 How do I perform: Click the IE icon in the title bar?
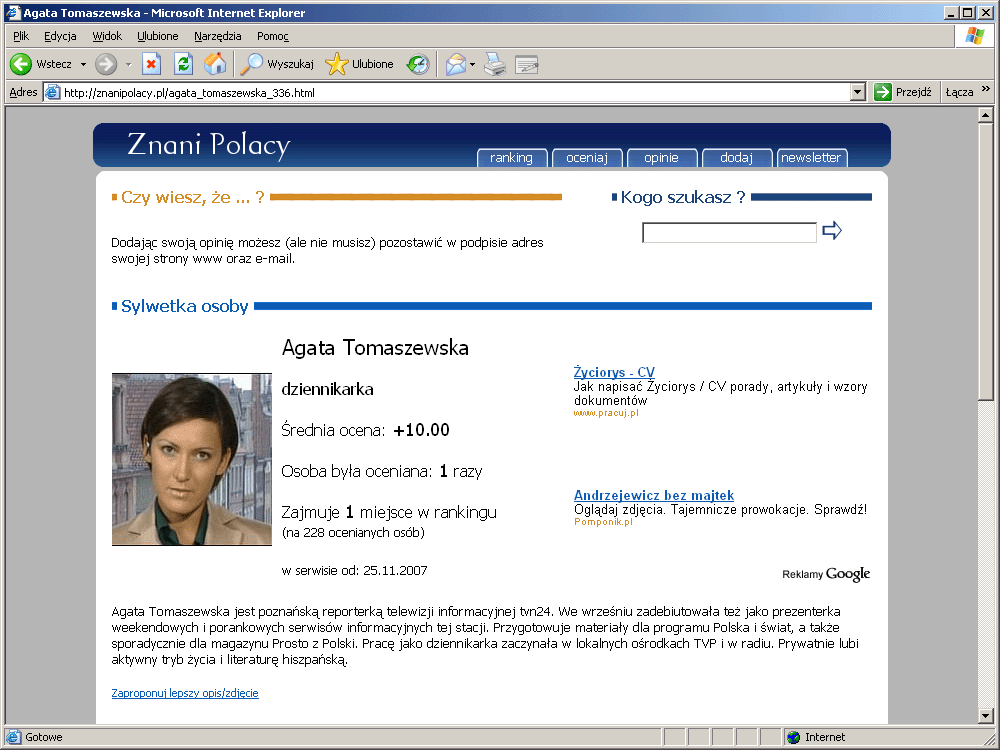tap(13, 13)
